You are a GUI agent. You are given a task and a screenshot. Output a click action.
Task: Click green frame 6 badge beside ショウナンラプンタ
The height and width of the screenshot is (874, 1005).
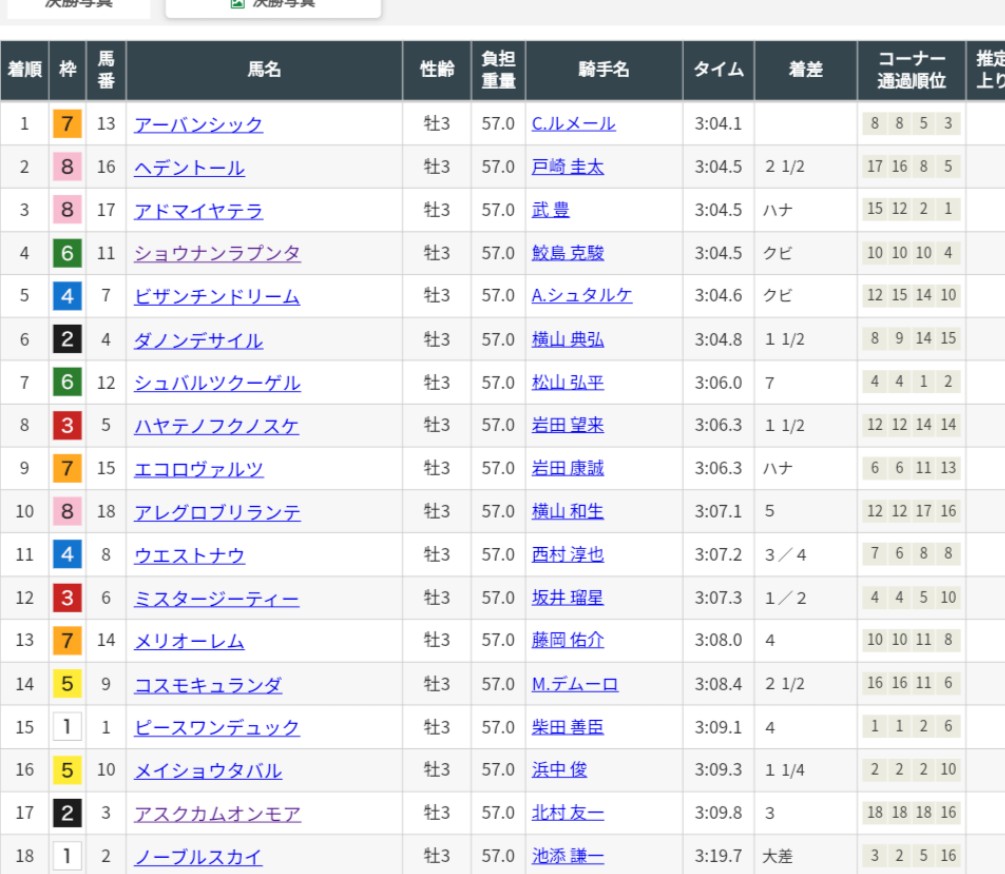(67, 253)
